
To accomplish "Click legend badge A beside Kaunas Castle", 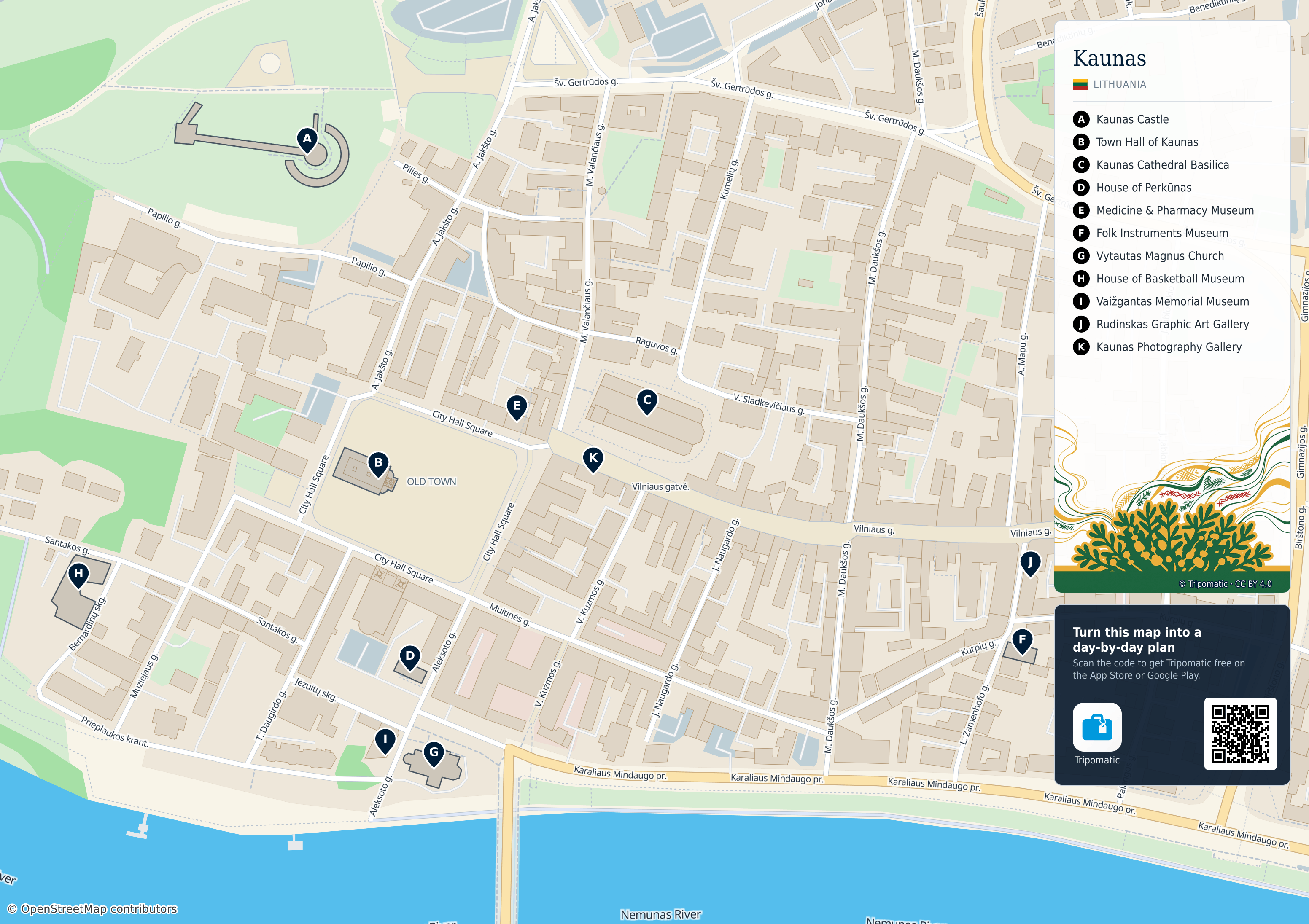I will coord(1081,119).
